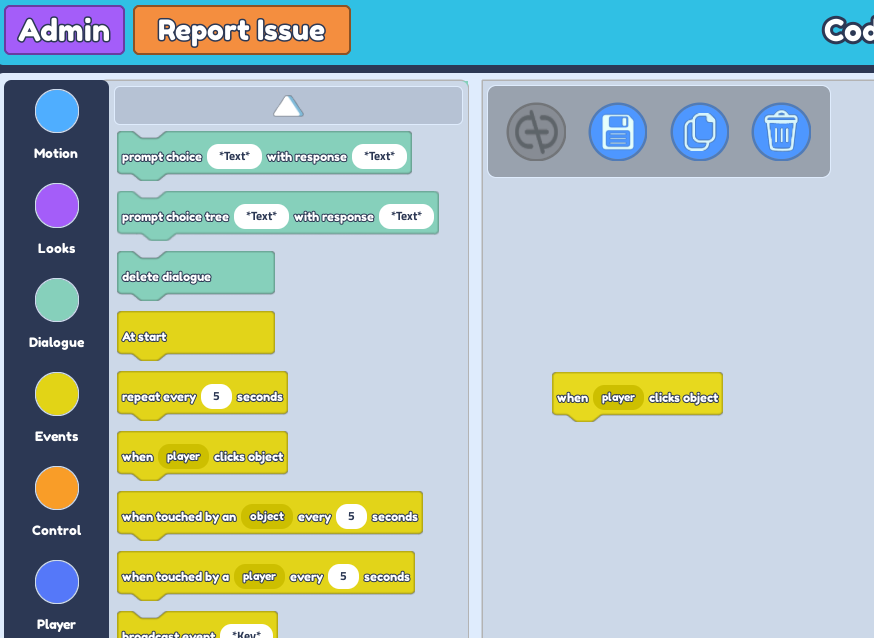874x638 pixels.
Task: Open the Dialogue block category
Action: [x=56, y=299]
